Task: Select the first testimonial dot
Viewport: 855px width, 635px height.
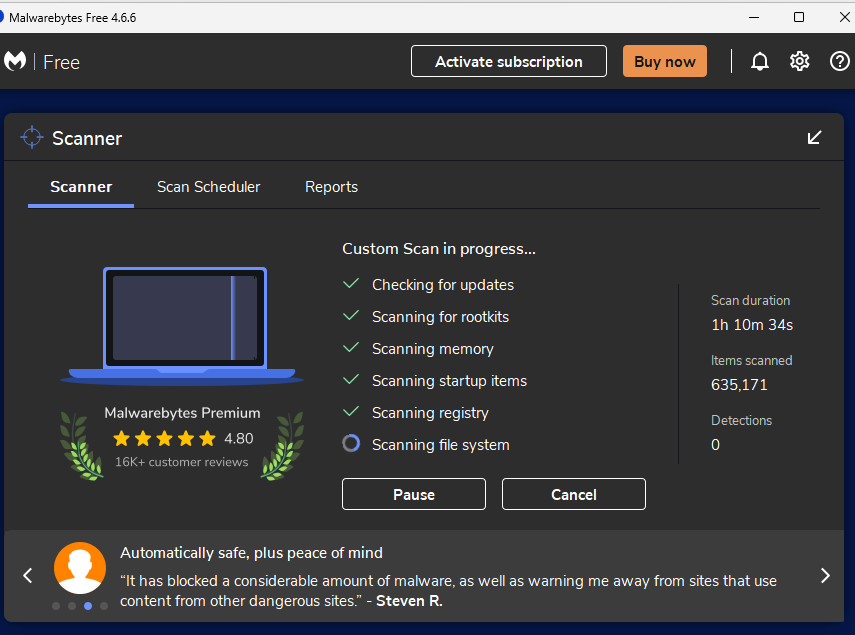Action: point(56,606)
